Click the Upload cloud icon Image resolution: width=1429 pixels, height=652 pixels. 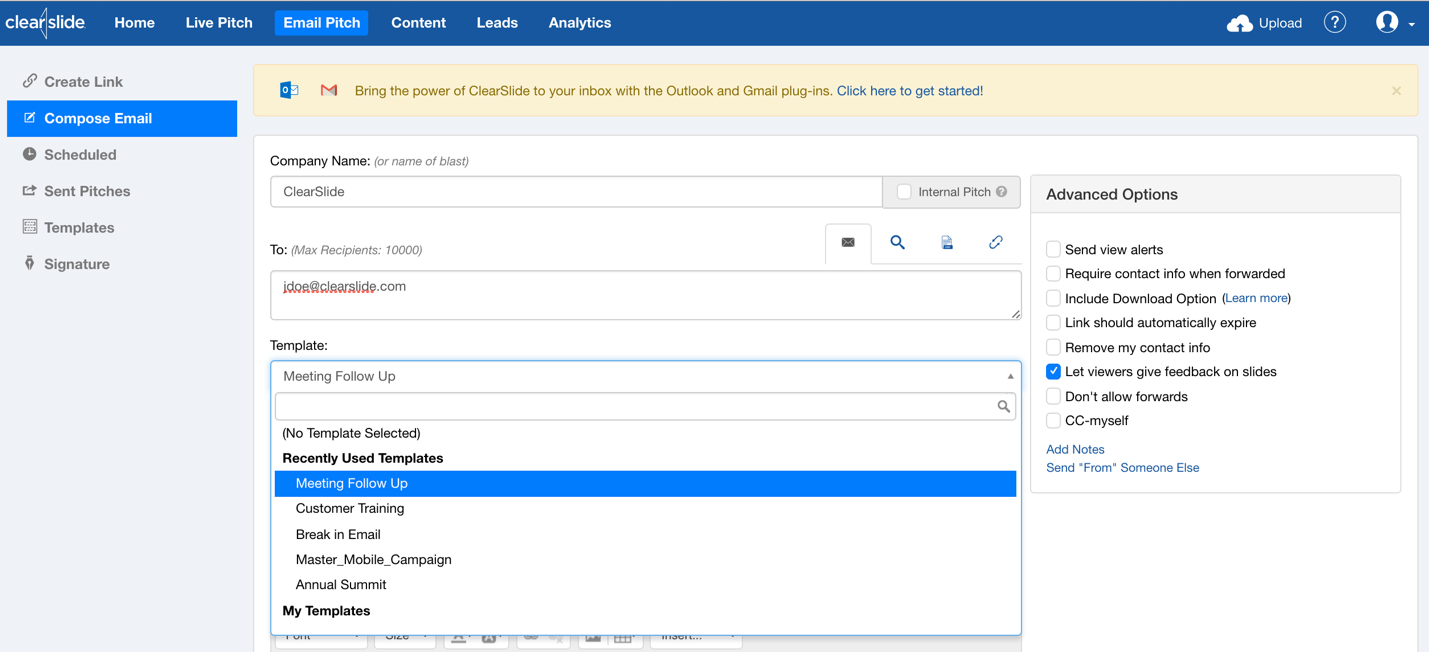(x=1239, y=22)
